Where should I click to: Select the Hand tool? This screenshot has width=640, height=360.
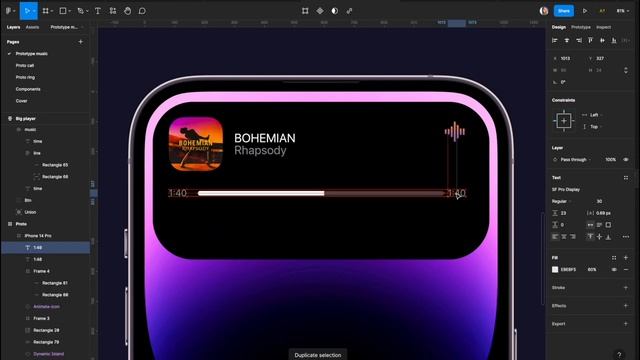click(127, 11)
